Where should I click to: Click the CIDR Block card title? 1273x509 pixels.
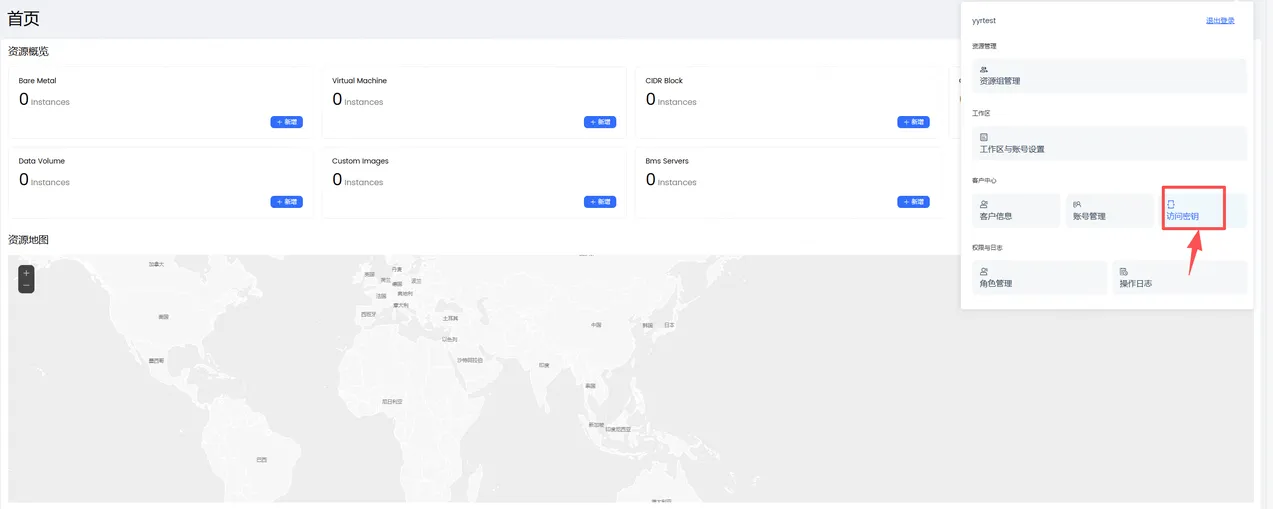pyautogui.click(x=665, y=81)
